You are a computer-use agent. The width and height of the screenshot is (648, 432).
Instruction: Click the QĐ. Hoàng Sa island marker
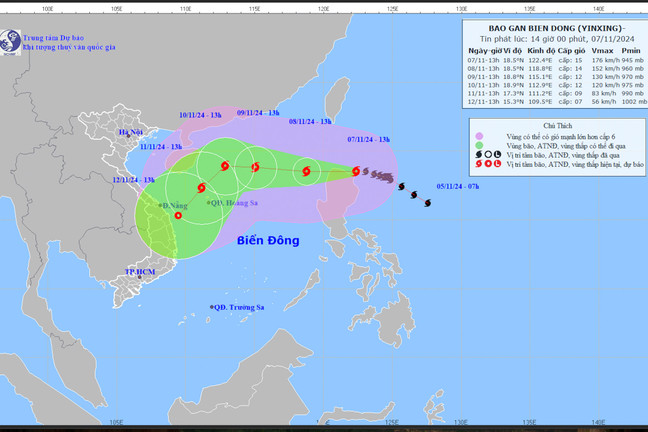(209, 203)
